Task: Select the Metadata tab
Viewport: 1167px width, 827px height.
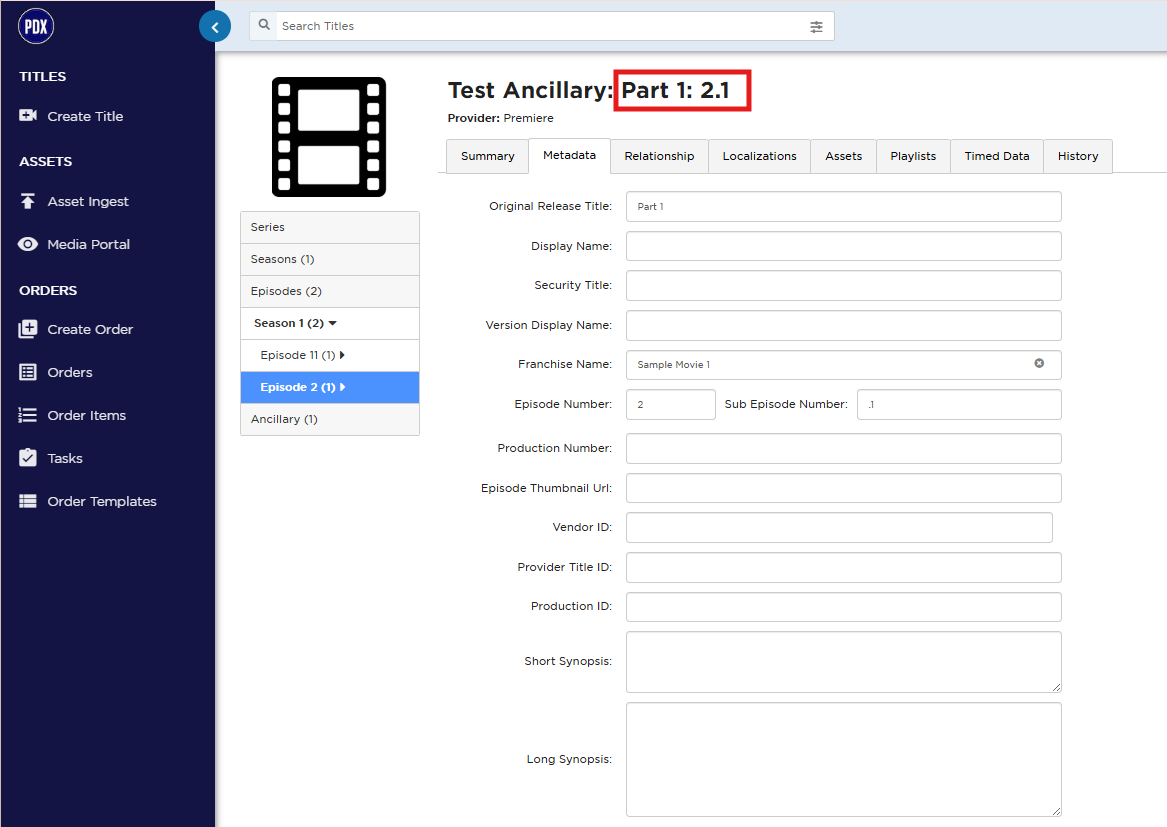Action: [569, 156]
